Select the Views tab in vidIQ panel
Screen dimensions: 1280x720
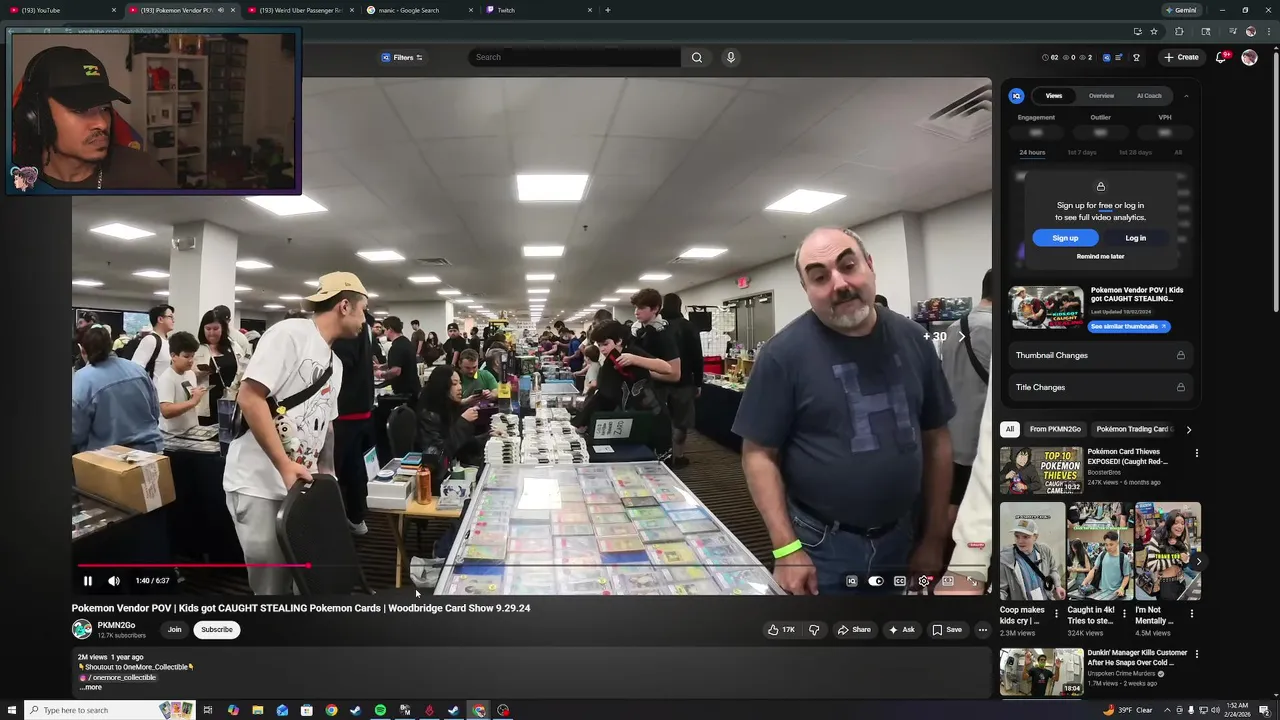coord(1054,96)
